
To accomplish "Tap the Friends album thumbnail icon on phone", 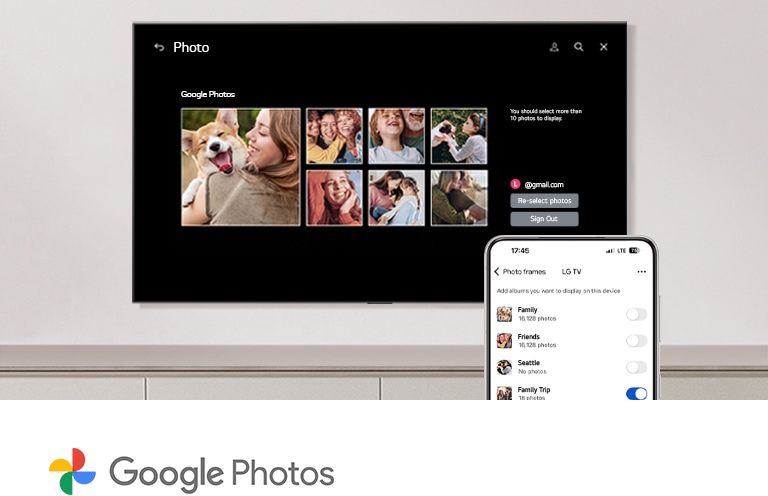I will (x=504, y=341).
